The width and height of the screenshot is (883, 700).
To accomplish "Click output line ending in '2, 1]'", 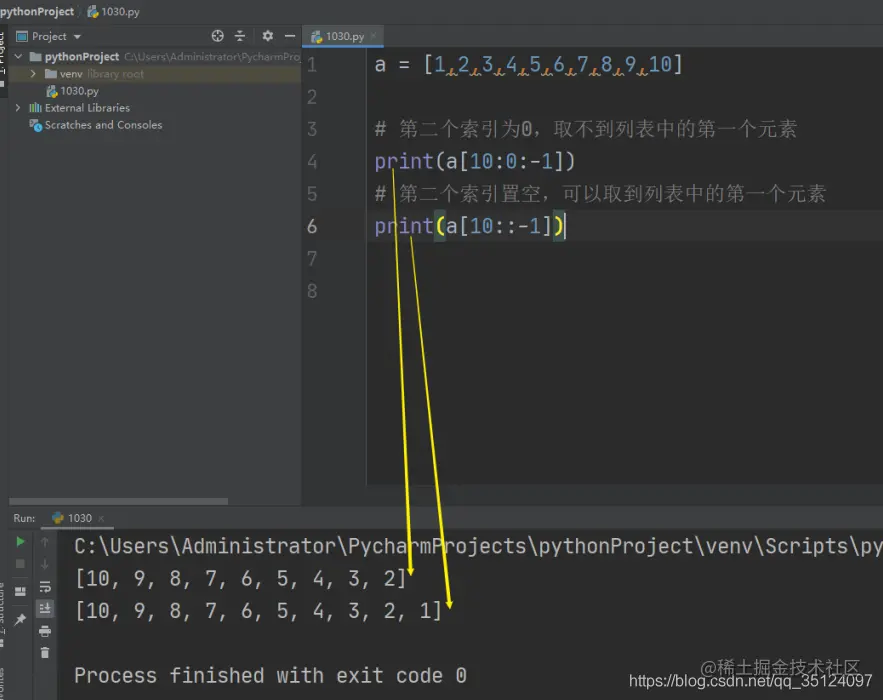I will 258,610.
